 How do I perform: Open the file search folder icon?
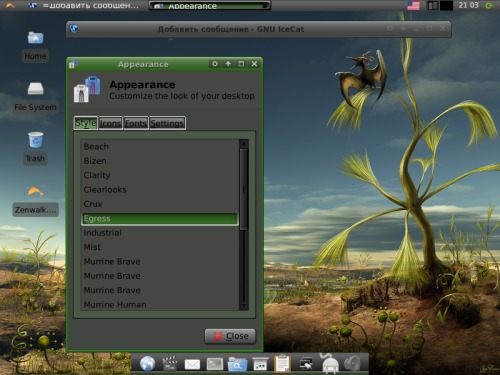click(x=237, y=364)
